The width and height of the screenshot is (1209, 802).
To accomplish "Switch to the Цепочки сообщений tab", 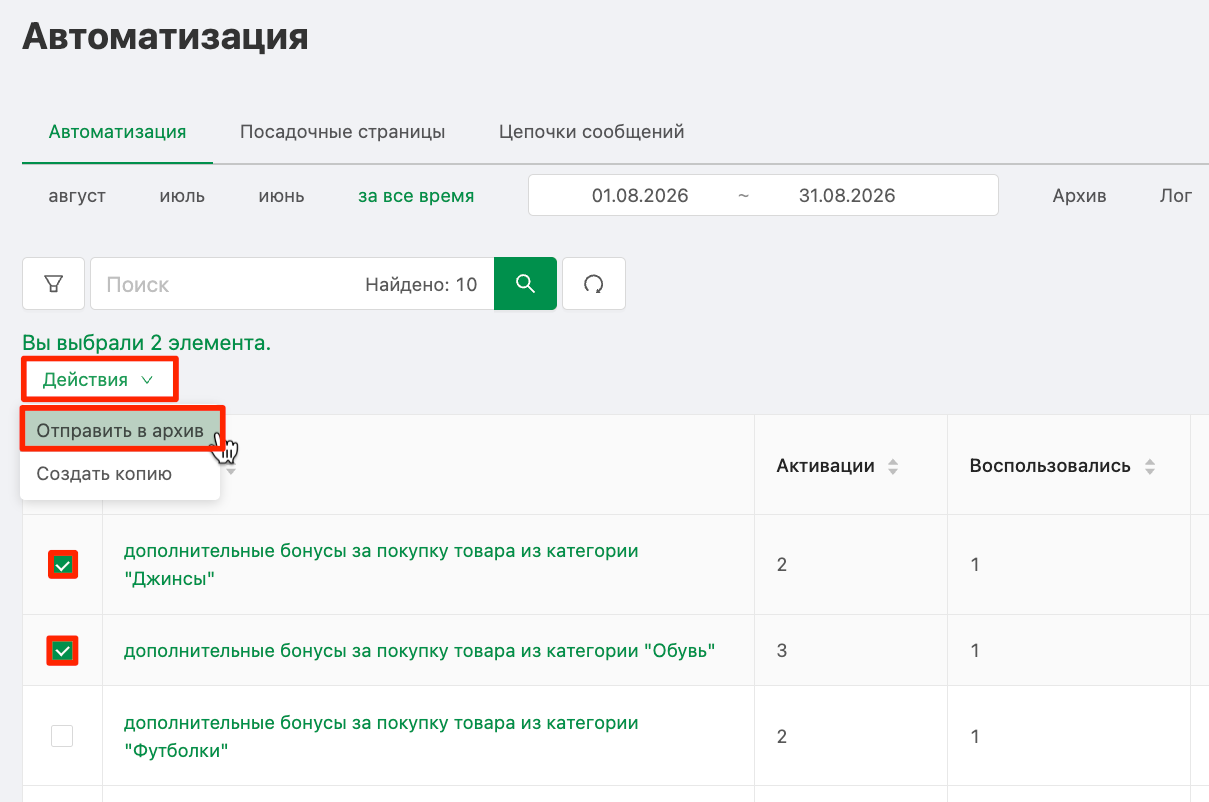I will (x=591, y=132).
